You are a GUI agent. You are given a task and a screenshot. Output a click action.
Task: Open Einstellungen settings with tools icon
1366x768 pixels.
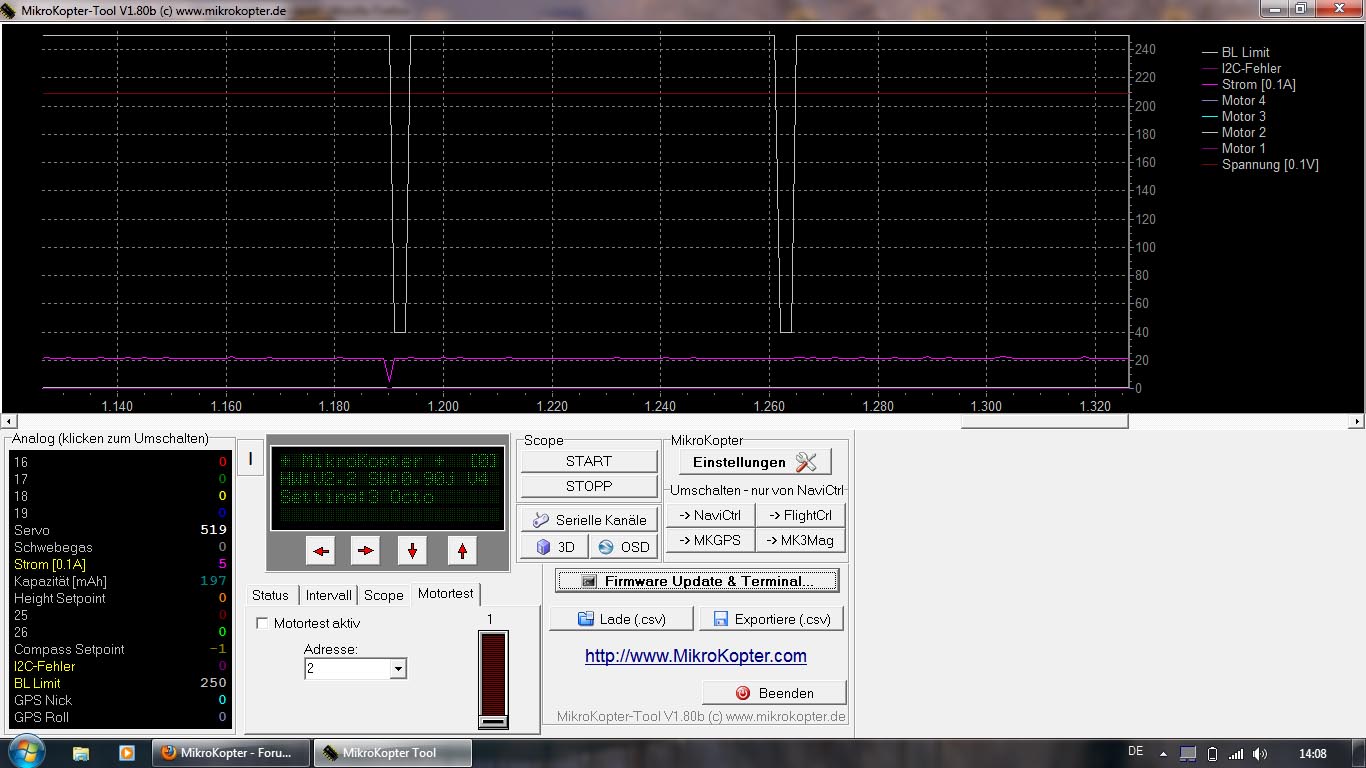click(x=755, y=462)
